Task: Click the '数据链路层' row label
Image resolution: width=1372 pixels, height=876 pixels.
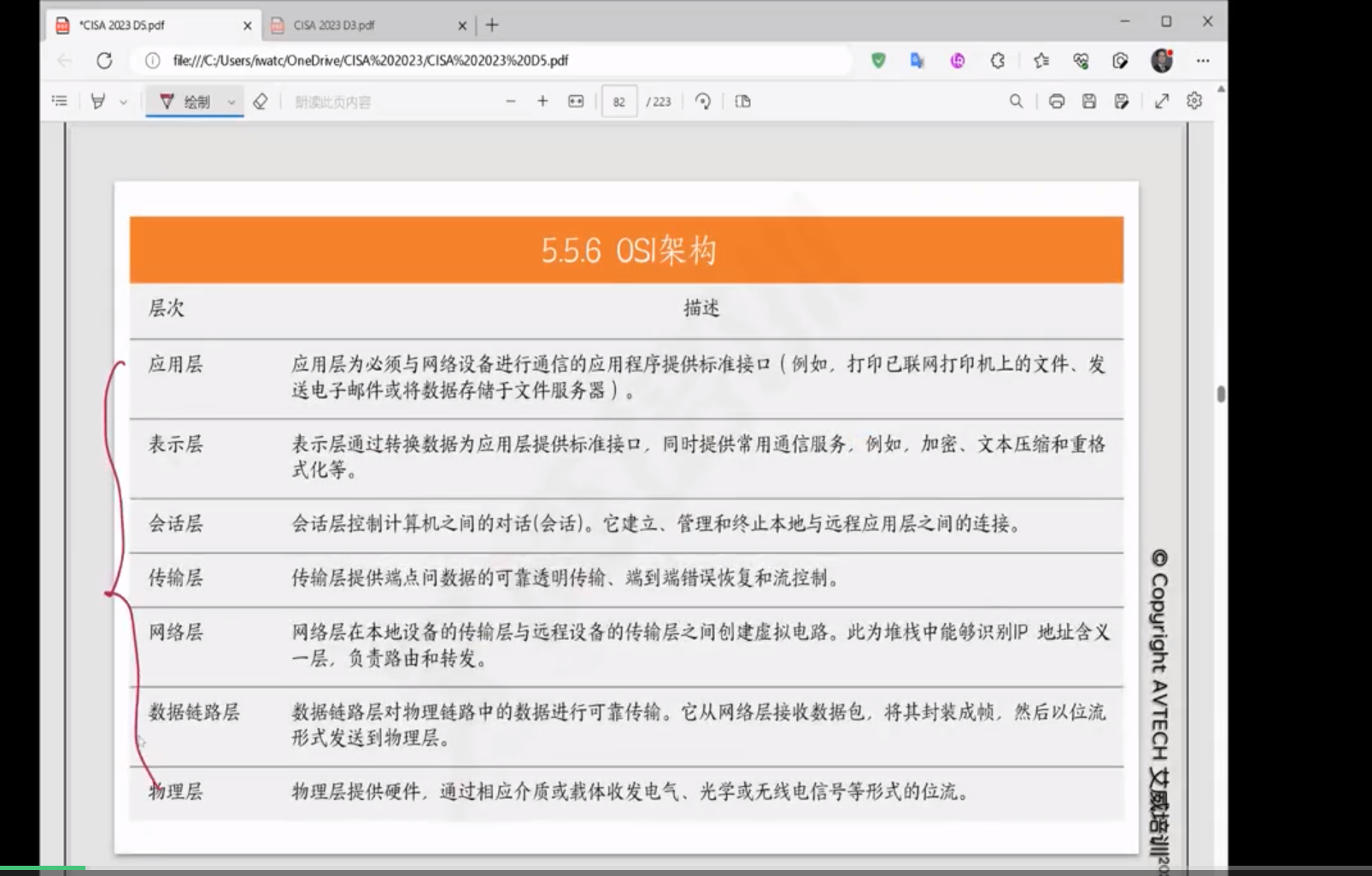Action: pyautogui.click(x=194, y=712)
